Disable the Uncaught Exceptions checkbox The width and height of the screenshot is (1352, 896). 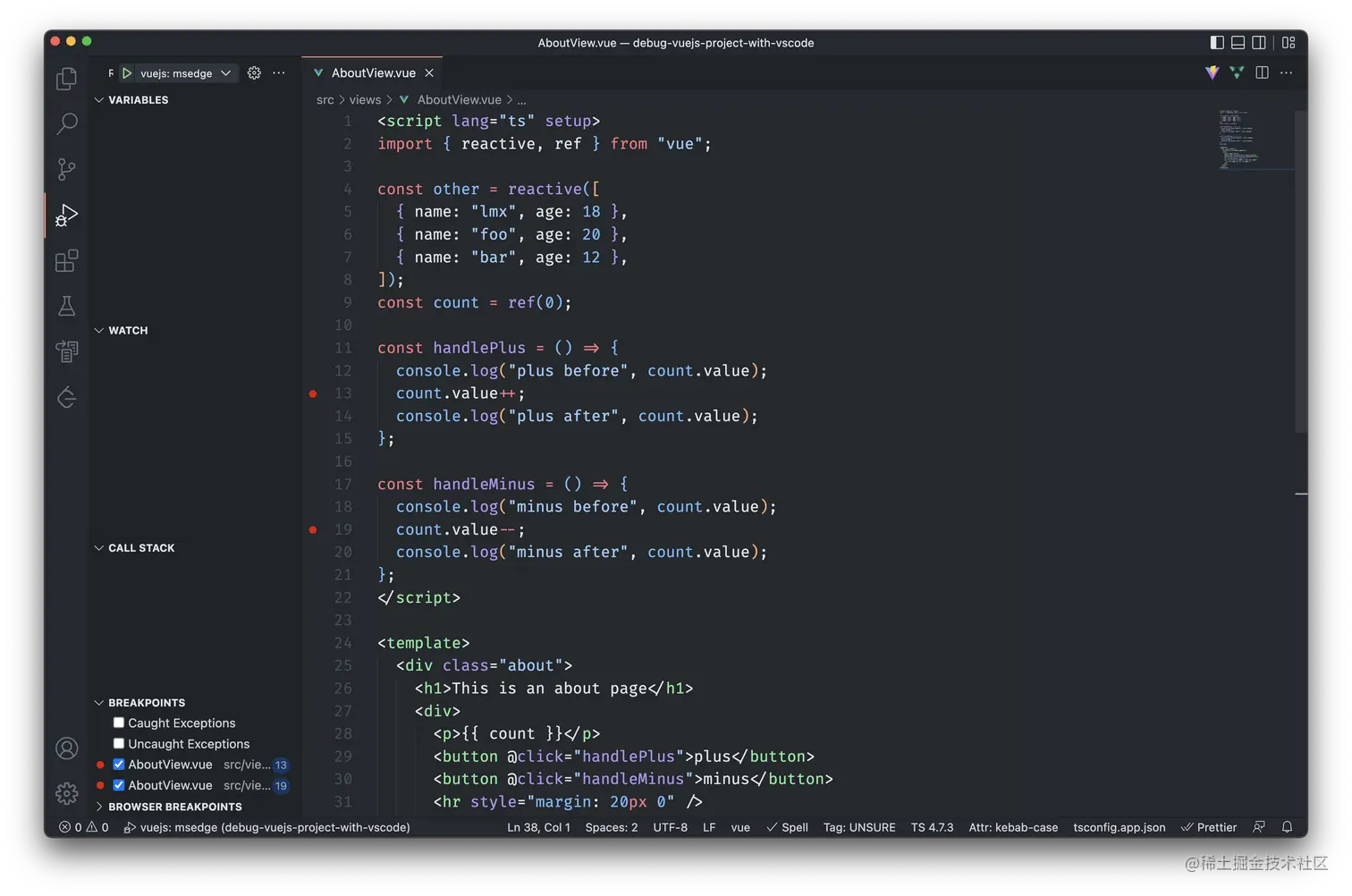[118, 743]
